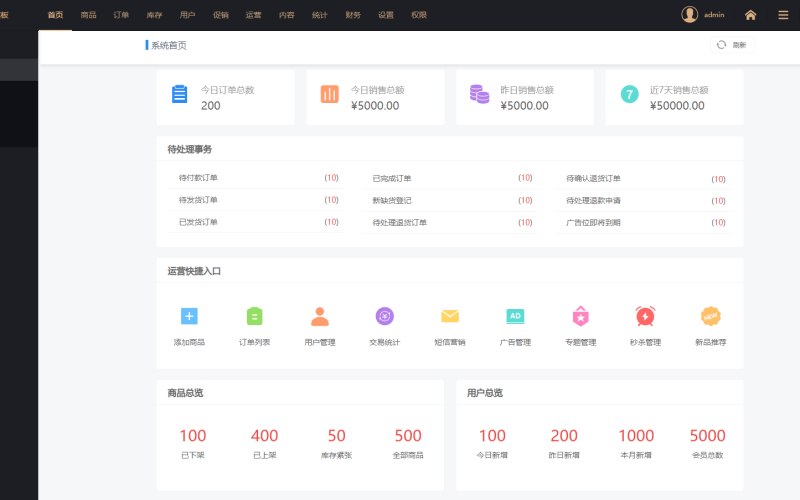Click the 待处理事务 section heading
The image size is (800, 500).
[x=189, y=149]
